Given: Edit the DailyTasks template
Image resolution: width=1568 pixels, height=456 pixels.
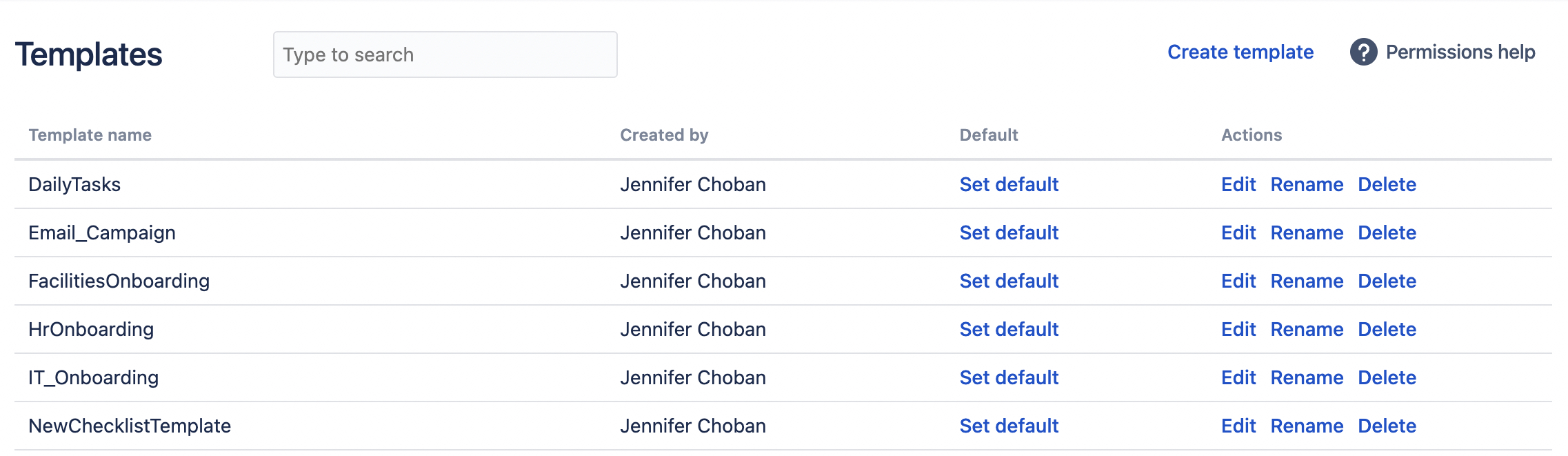Looking at the screenshot, I should (x=1238, y=184).
